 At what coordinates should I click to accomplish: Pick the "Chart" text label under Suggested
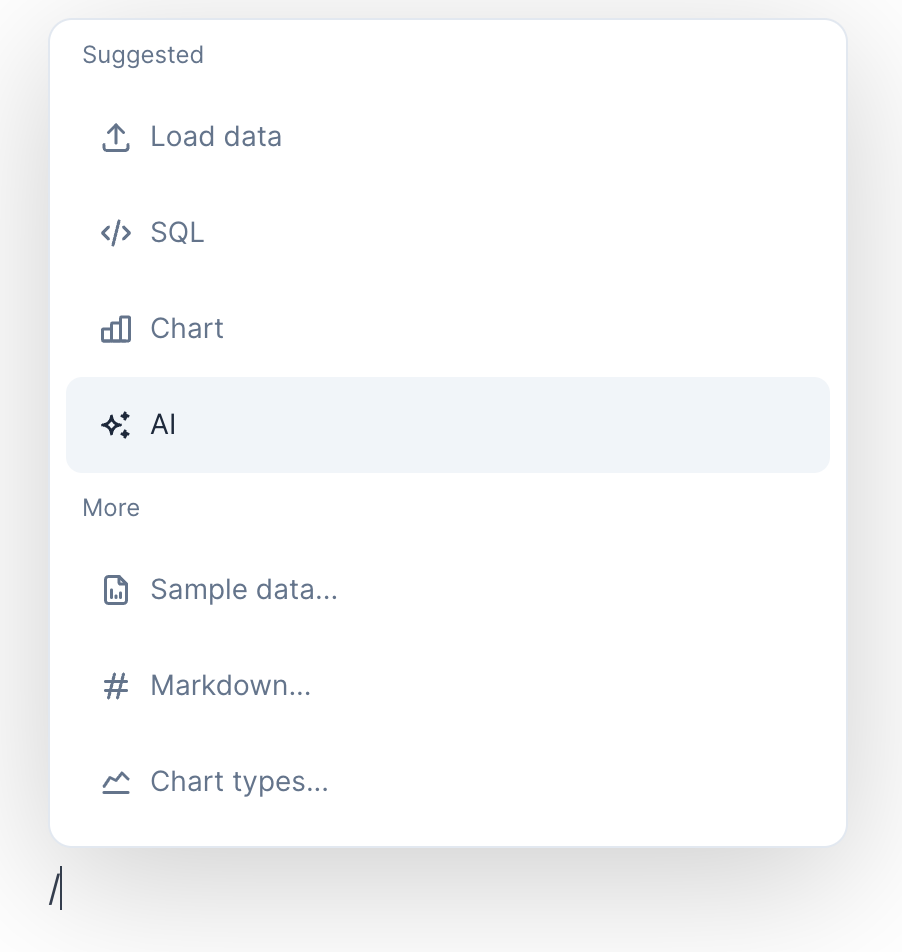point(187,329)
